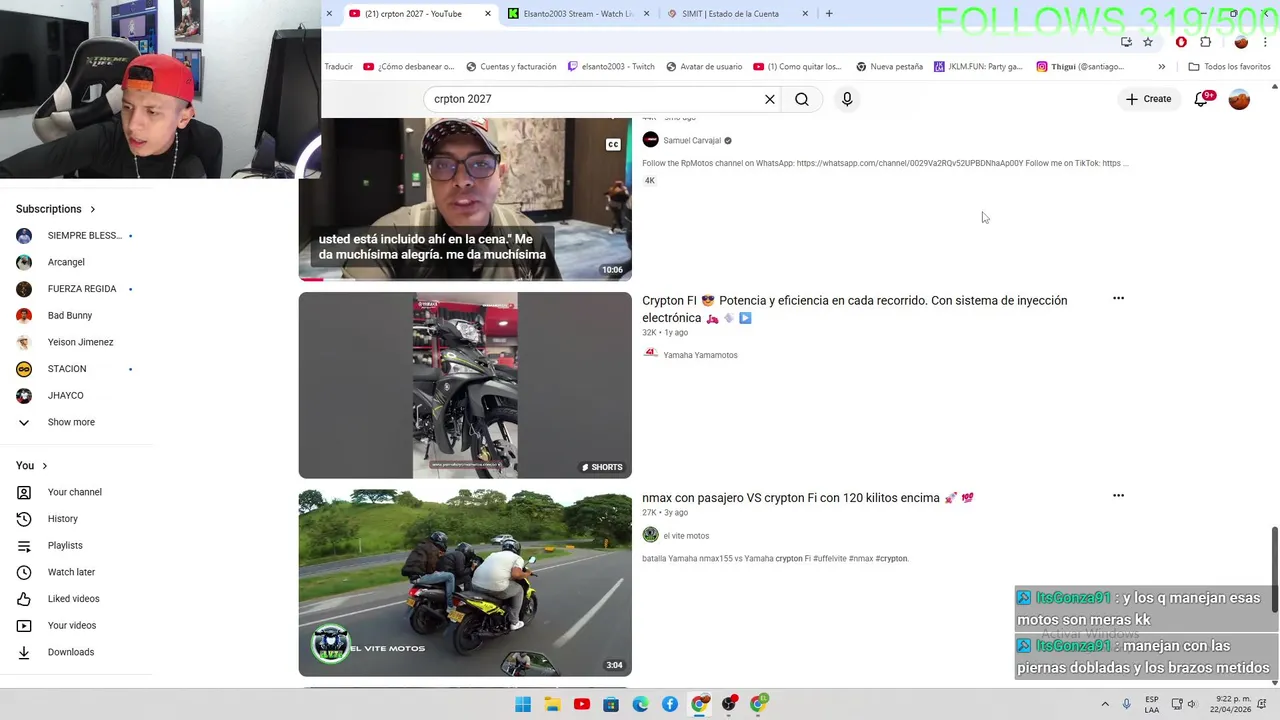Image resolution: width=1280 pixels, height=720 pixels.
Task: Open the Yeison Jimenez subscription
Action: pyautogui.click(x=80, y=342)
